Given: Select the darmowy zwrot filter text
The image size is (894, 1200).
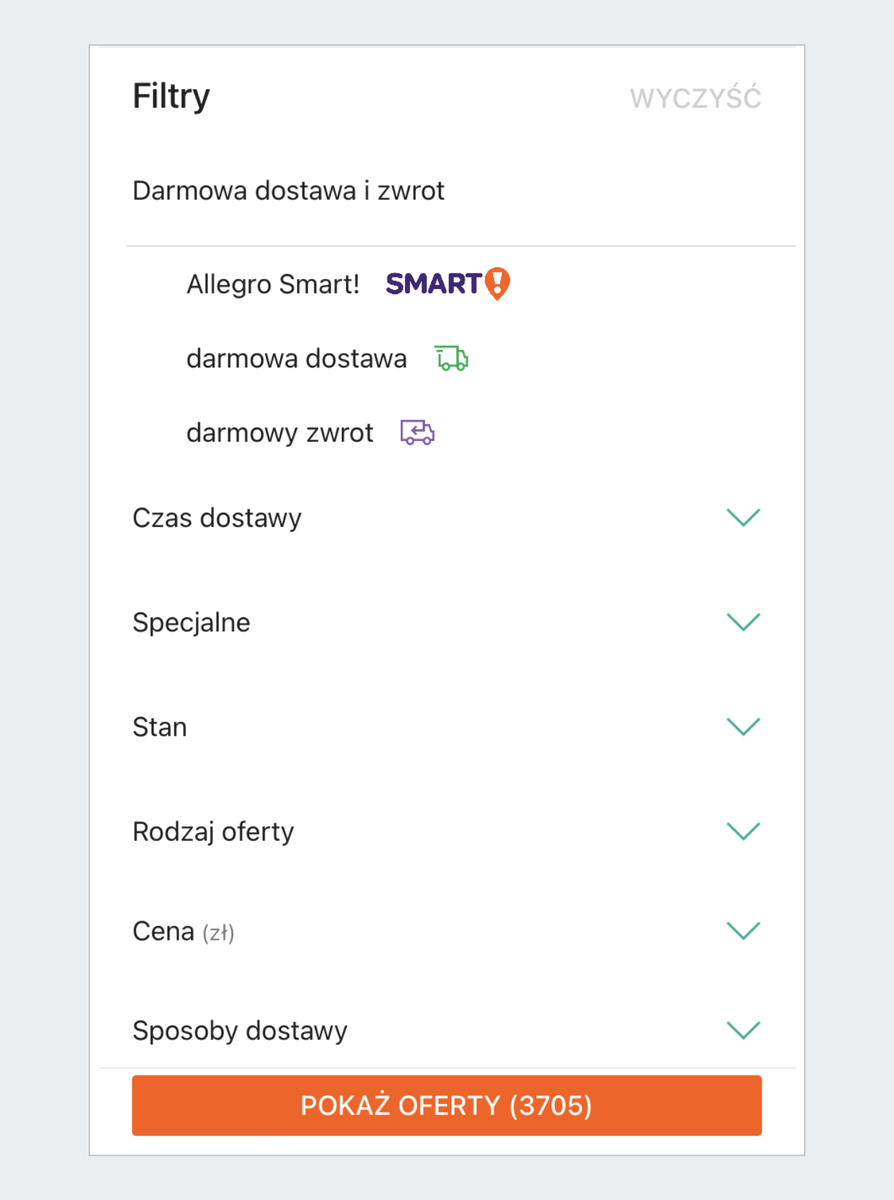Looking at the screenshot, I should (279, 433).
